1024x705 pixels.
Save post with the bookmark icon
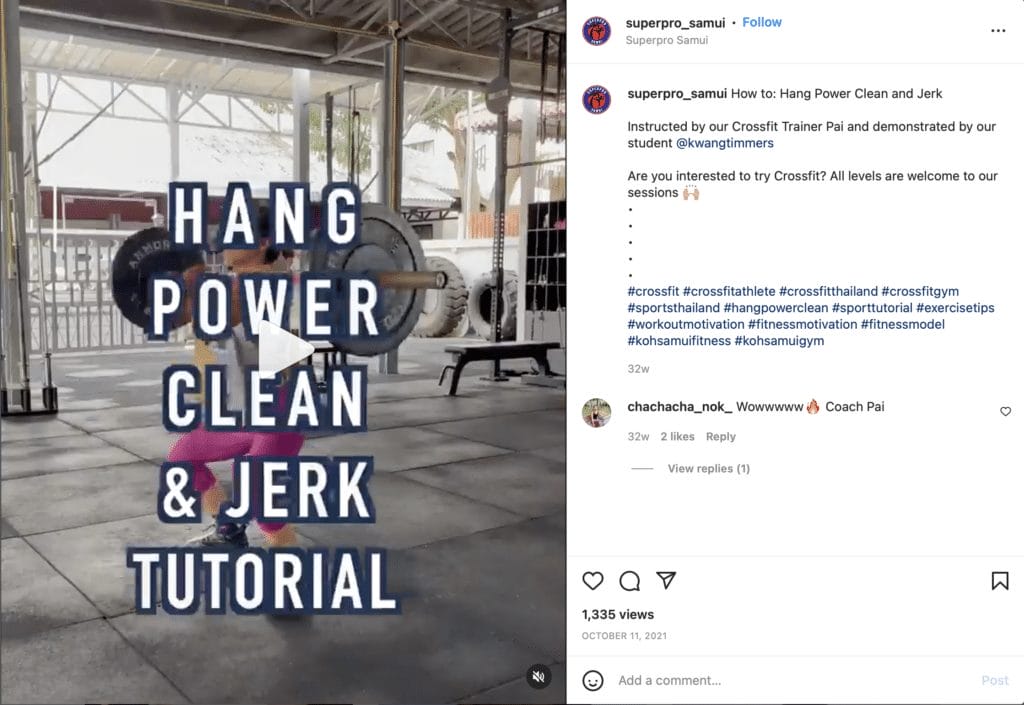tap(1000, 580)
